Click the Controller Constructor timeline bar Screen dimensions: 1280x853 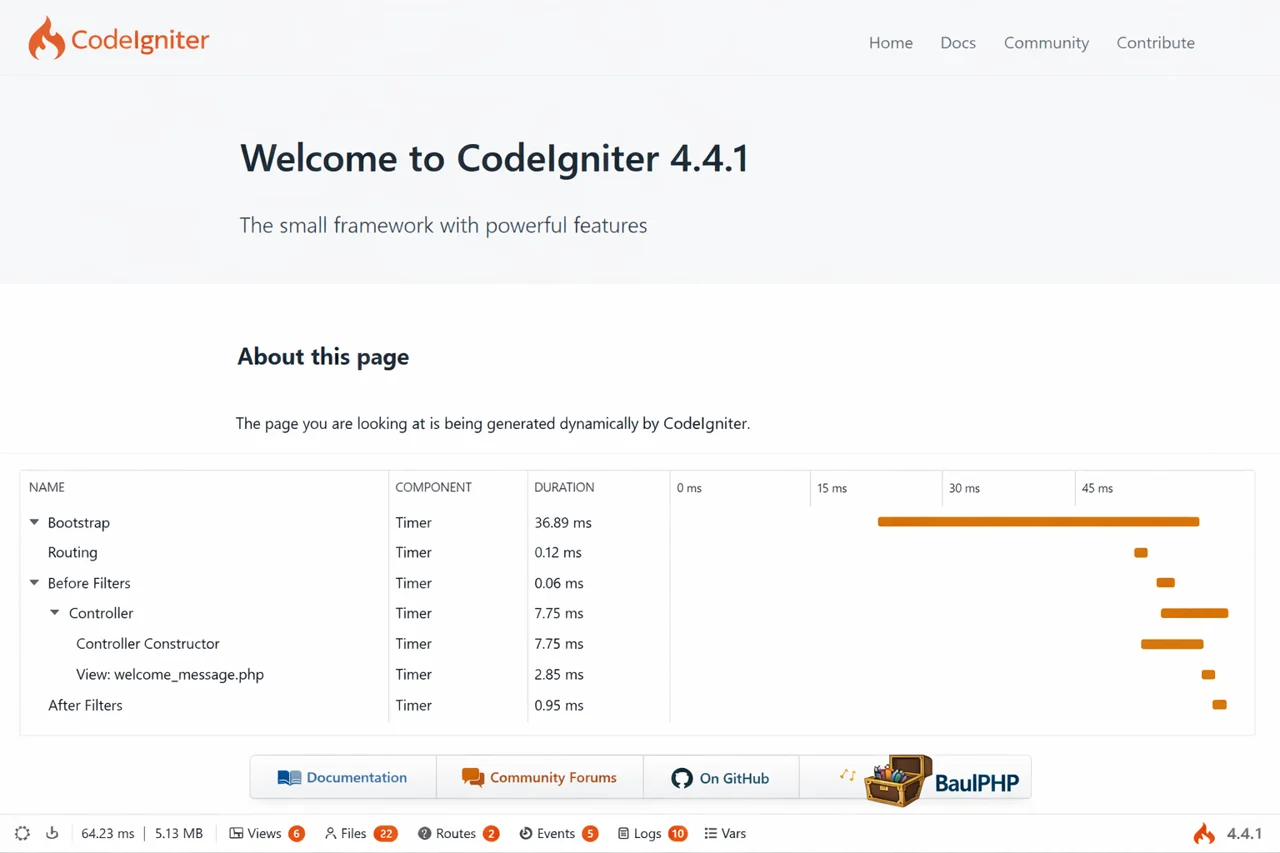[x=1172, y=644]
